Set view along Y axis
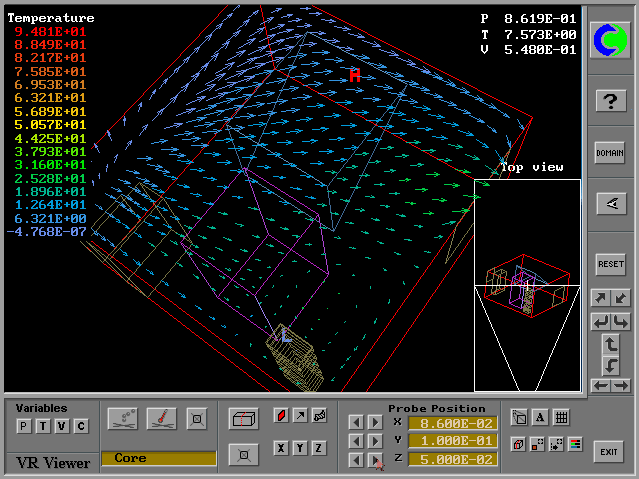 tap(300, 448)
